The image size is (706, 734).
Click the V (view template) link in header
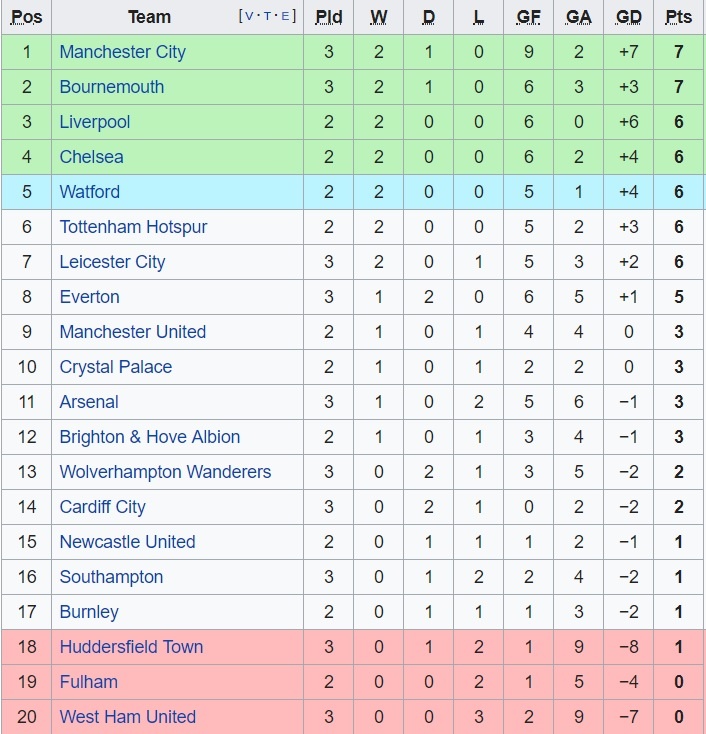coord(250,16)
